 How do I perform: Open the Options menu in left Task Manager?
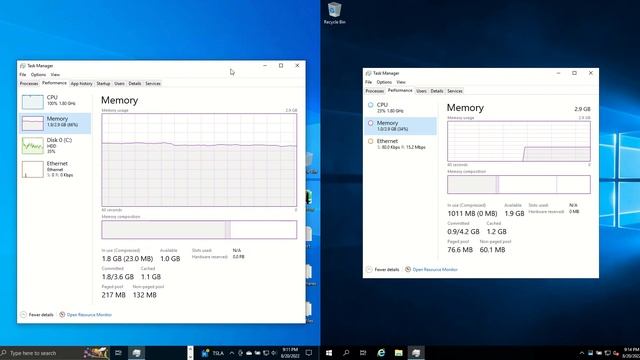coord(38,75)
